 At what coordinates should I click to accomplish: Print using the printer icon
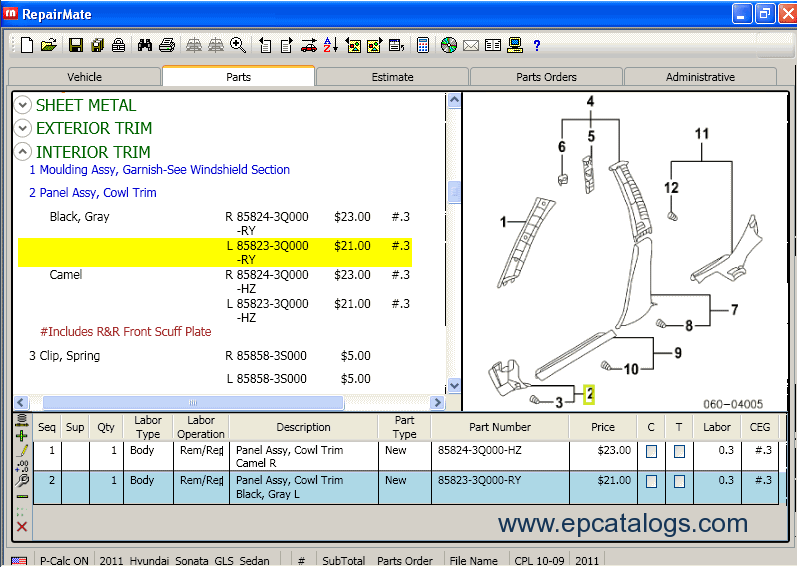pyautogui.click(x=167, y=45)
